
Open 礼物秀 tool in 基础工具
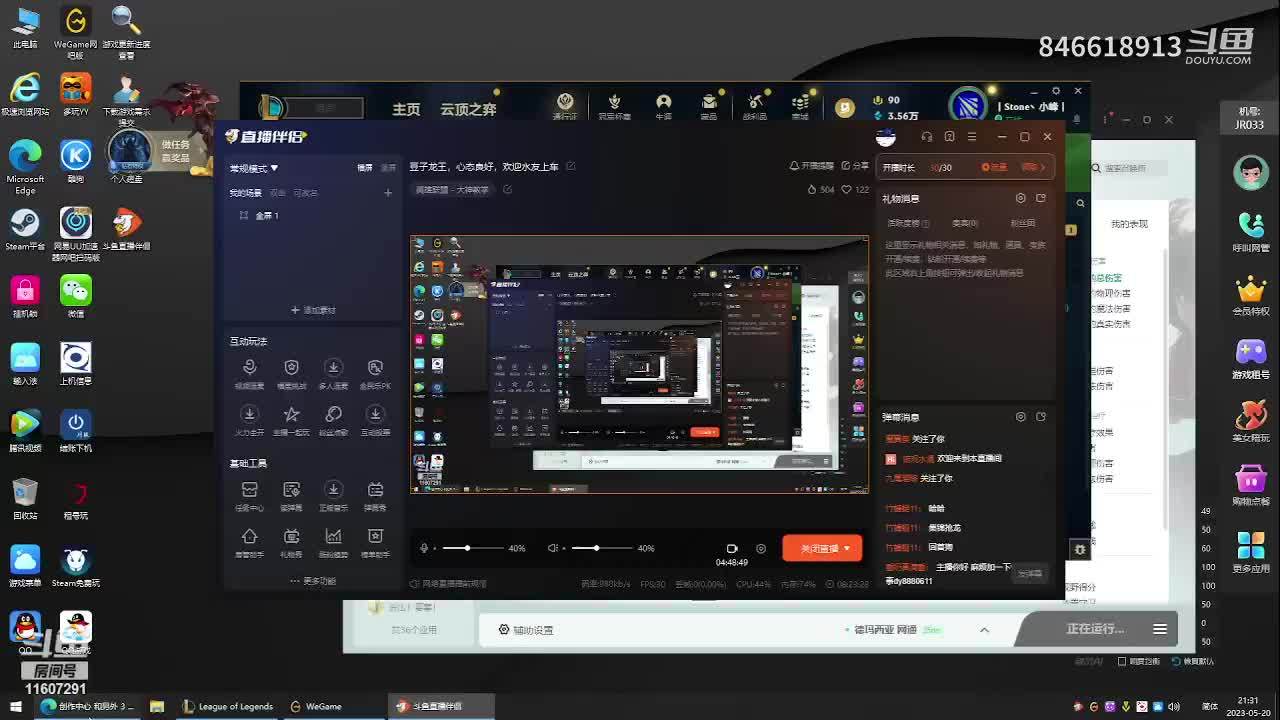click(291, 542)
